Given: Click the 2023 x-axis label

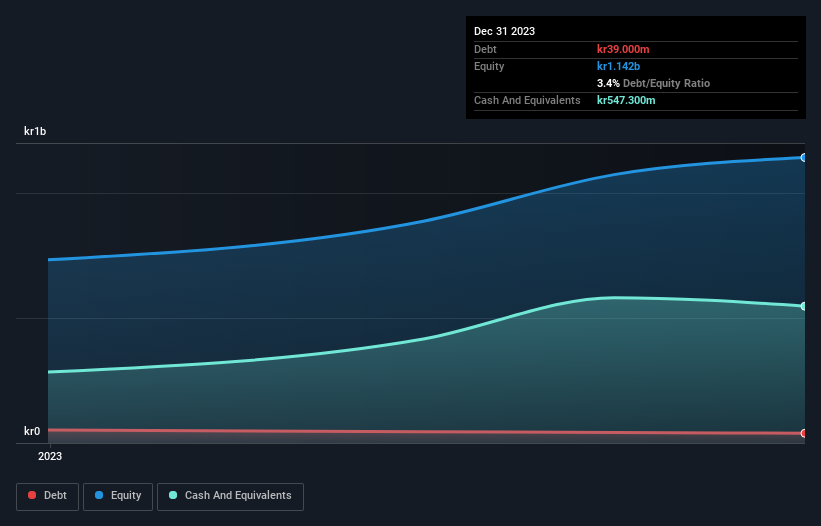Looking at the screenshot, I should (50, 456).
